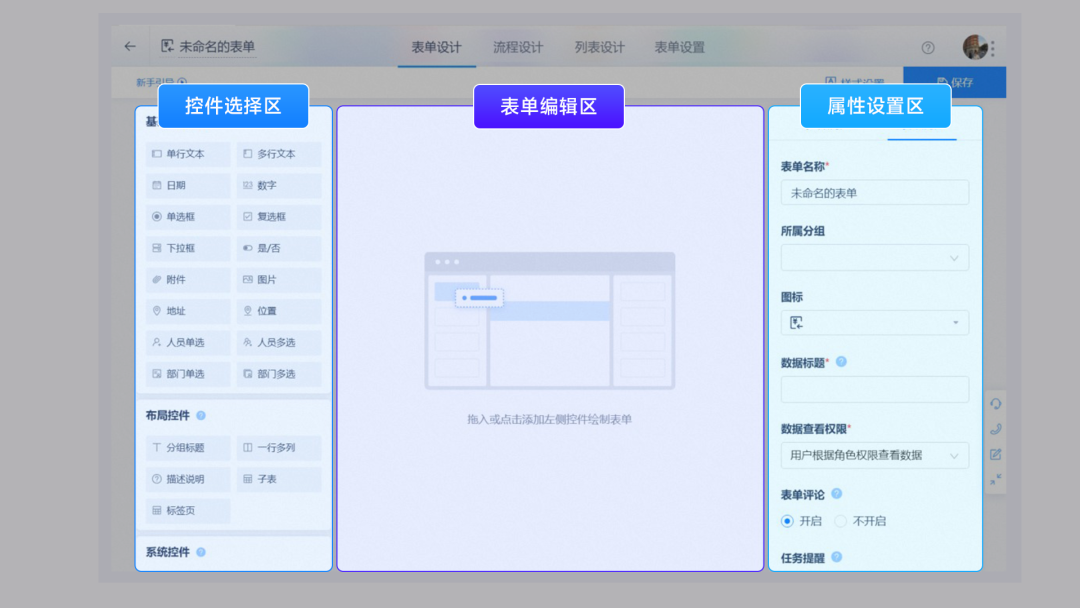The width and height of the screenshot is (1080, 608).
Task: Click the 表单名称 input field
Action: click(x=874, y=192)
